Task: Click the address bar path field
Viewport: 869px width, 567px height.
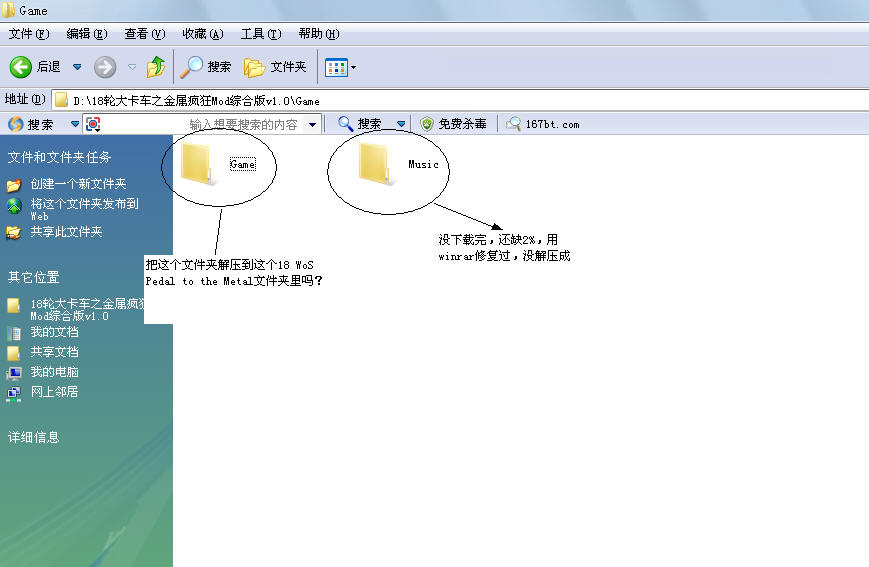Action: click(460, 100)
